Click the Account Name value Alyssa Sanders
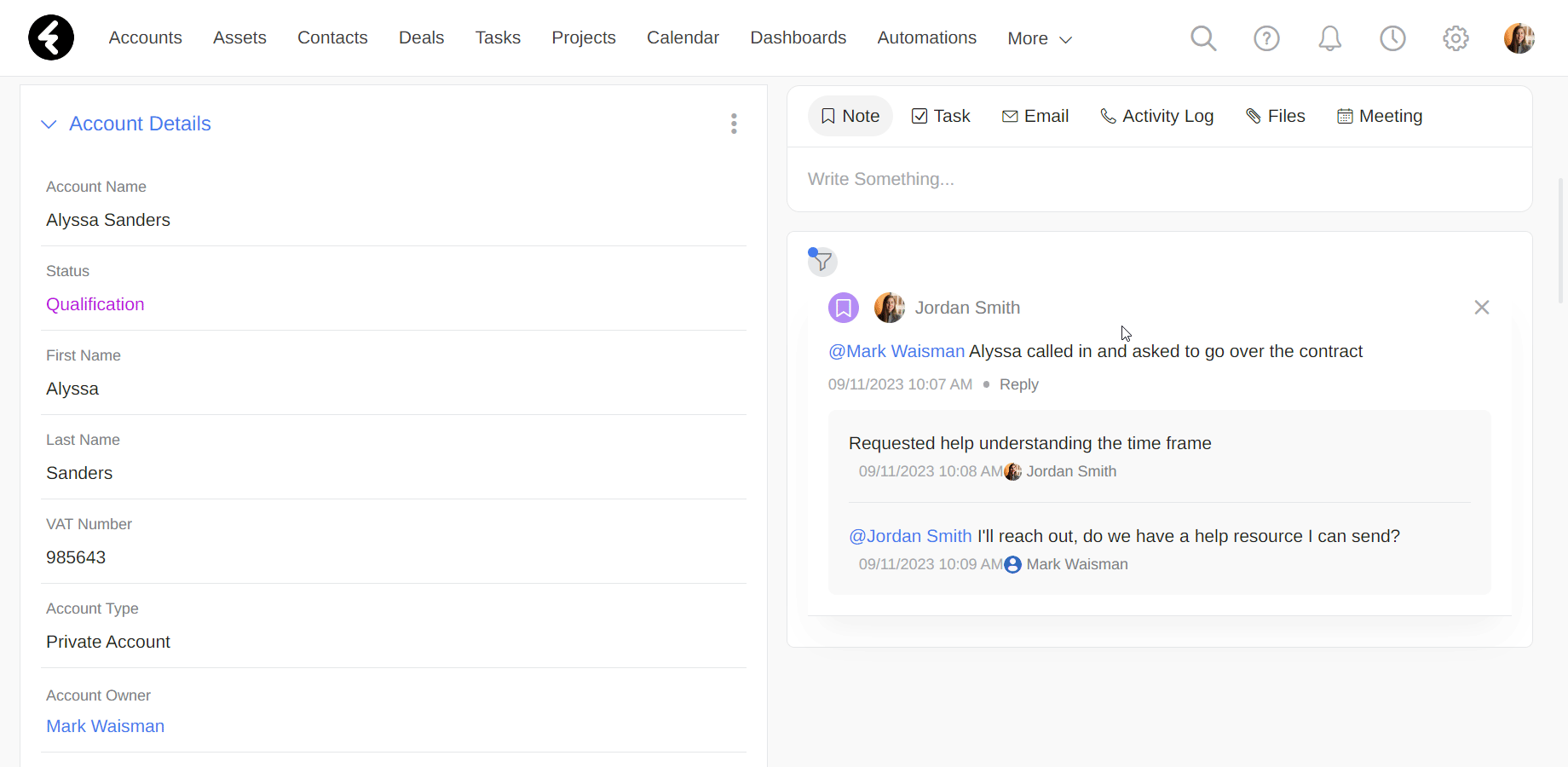Viewport: 1568px width, 767px height. click(108, 220)
